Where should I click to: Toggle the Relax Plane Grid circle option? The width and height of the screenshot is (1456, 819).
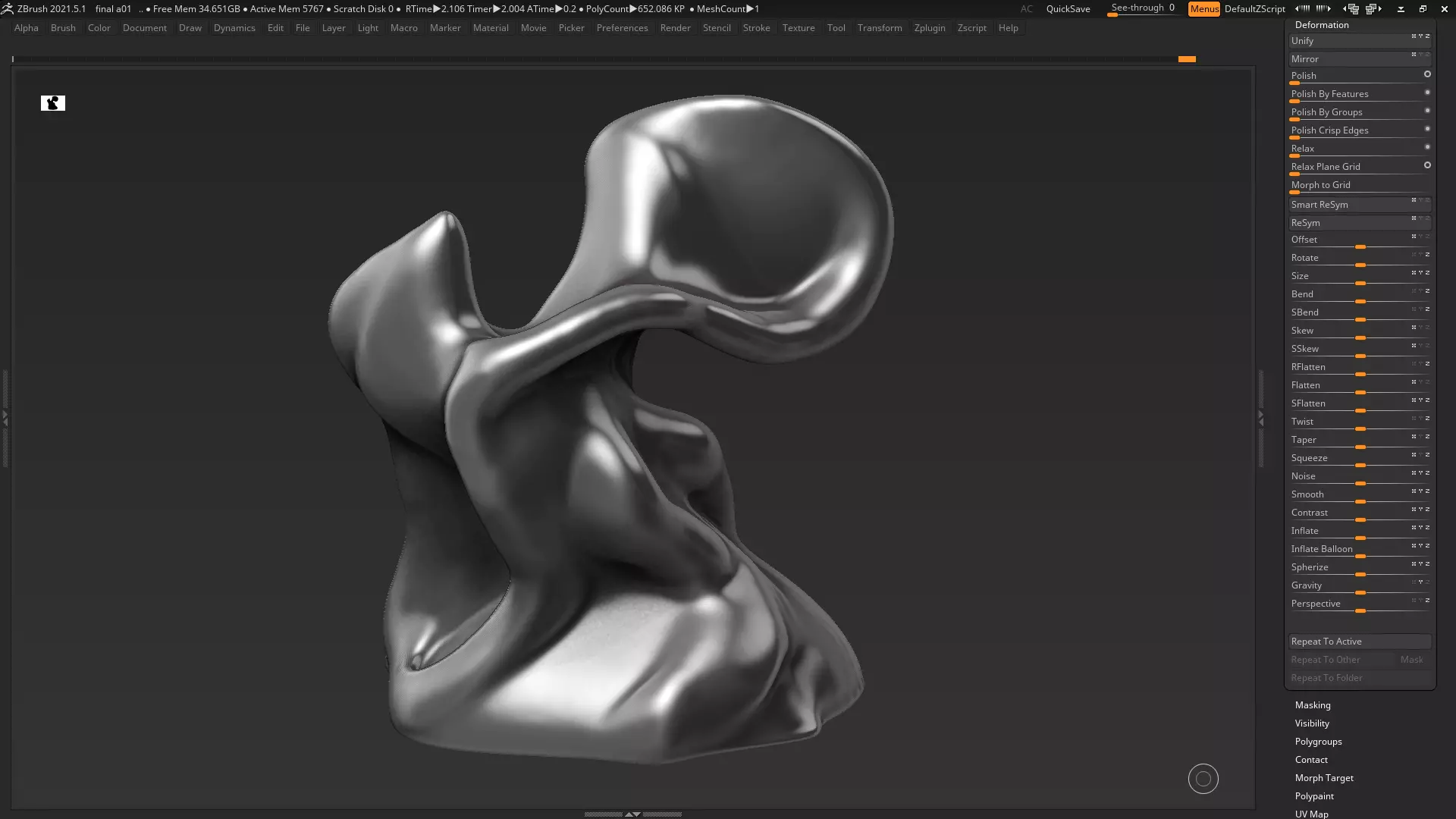pyautogui.click(x=1427, y=165)
